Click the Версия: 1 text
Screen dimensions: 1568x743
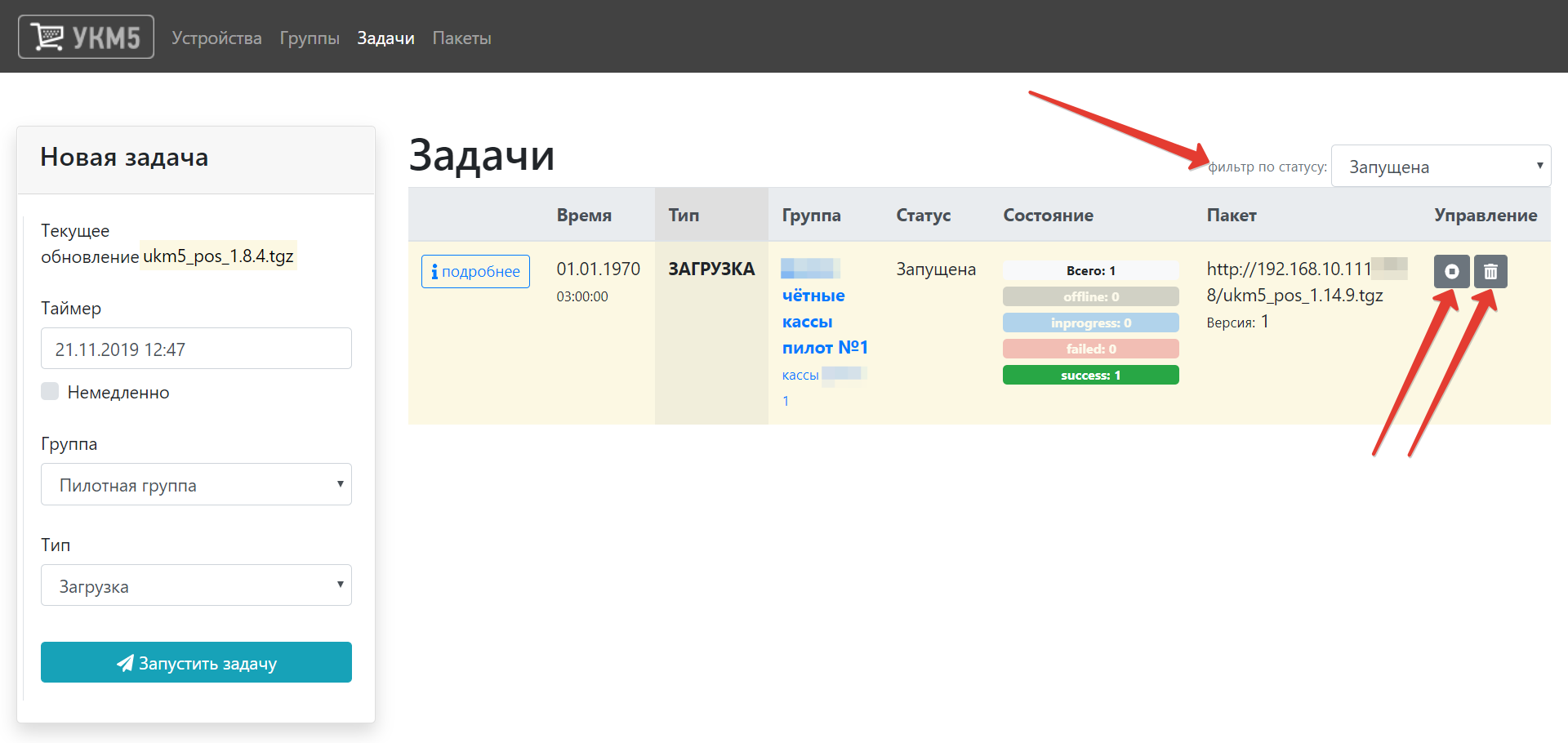click(x=1237, y=322)
